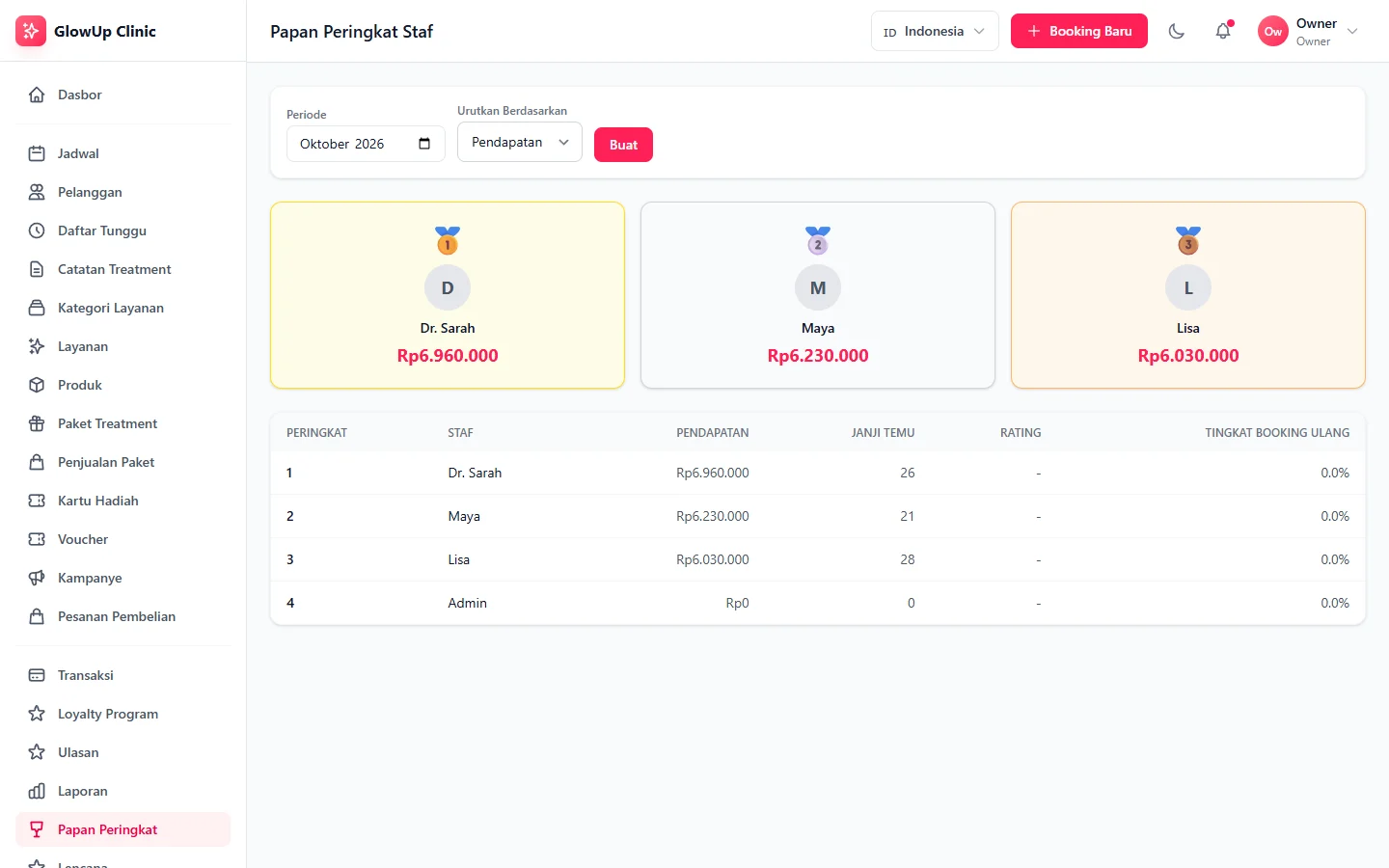This screenshot has height=868, width=1389.
Task: Click the Dasbor home icon
Action: [37, 95]
